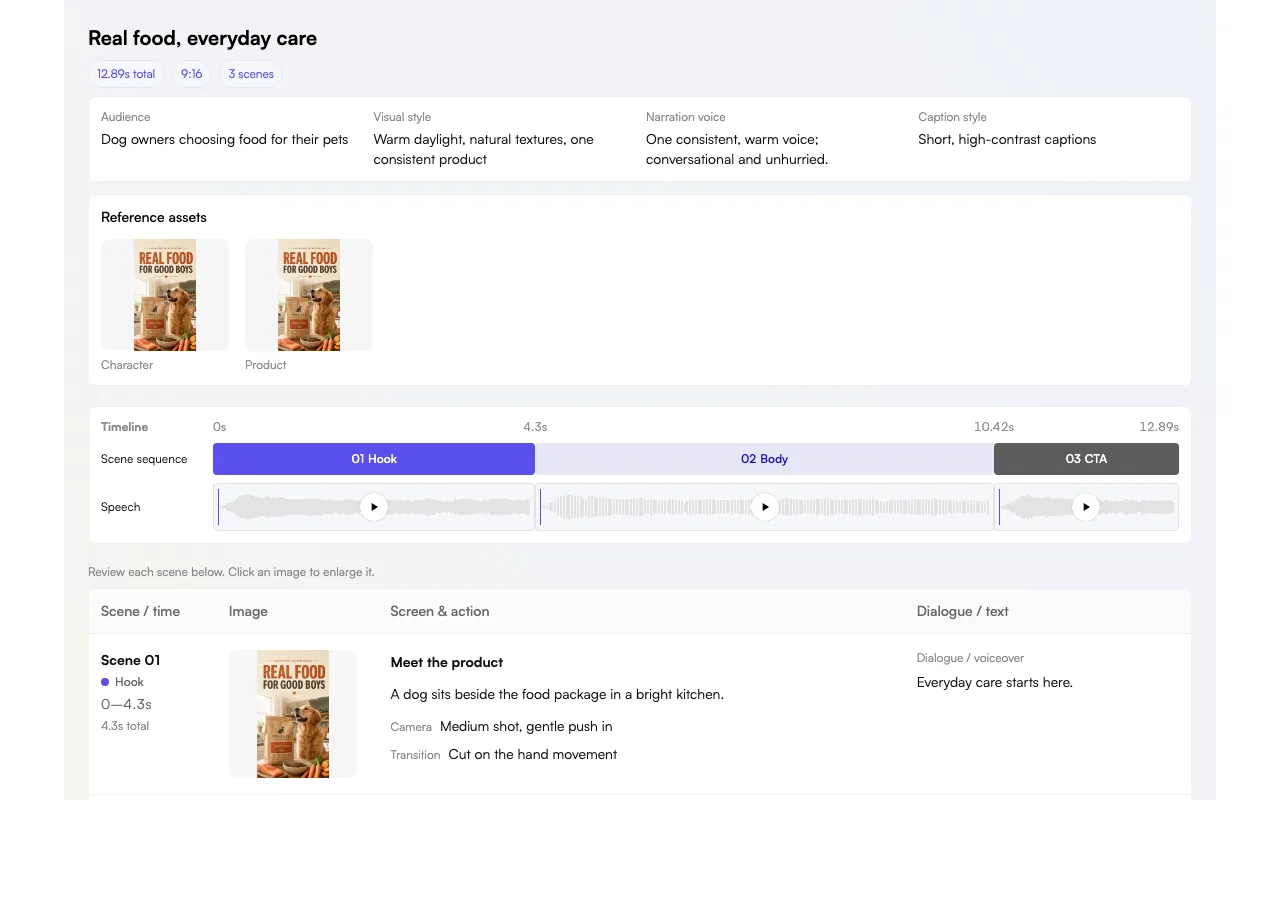The height and width of the screenshot is (900, 1280).
Task: Click the 'Medium shot, gentle push in' text
Action: tap(526, 727)
